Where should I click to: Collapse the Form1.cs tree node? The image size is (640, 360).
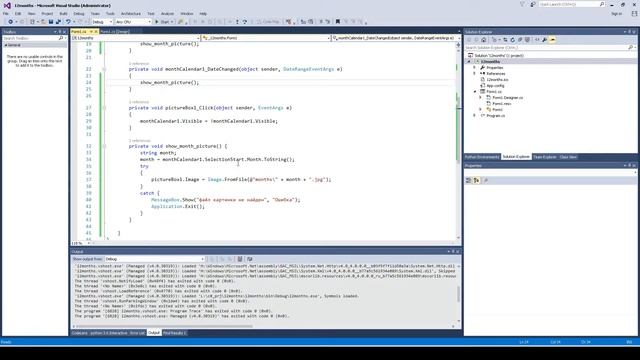[475, 92]
